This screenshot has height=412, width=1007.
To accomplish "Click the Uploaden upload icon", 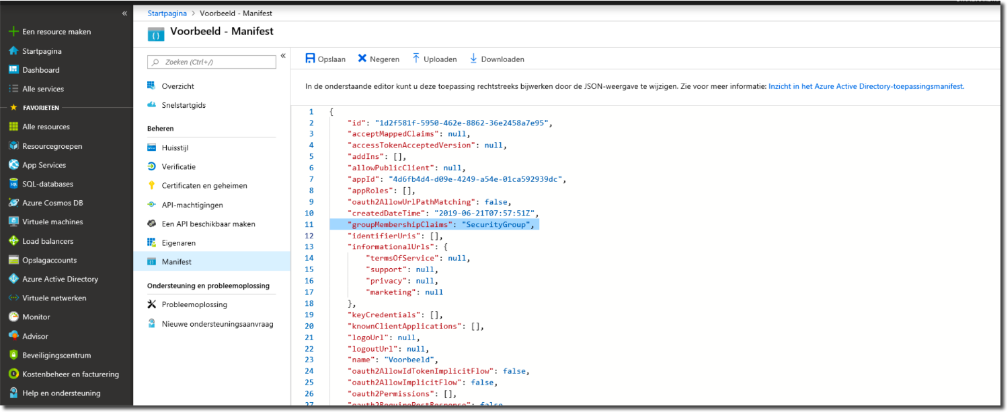I will pyautogui.click(x=416, y=59).
